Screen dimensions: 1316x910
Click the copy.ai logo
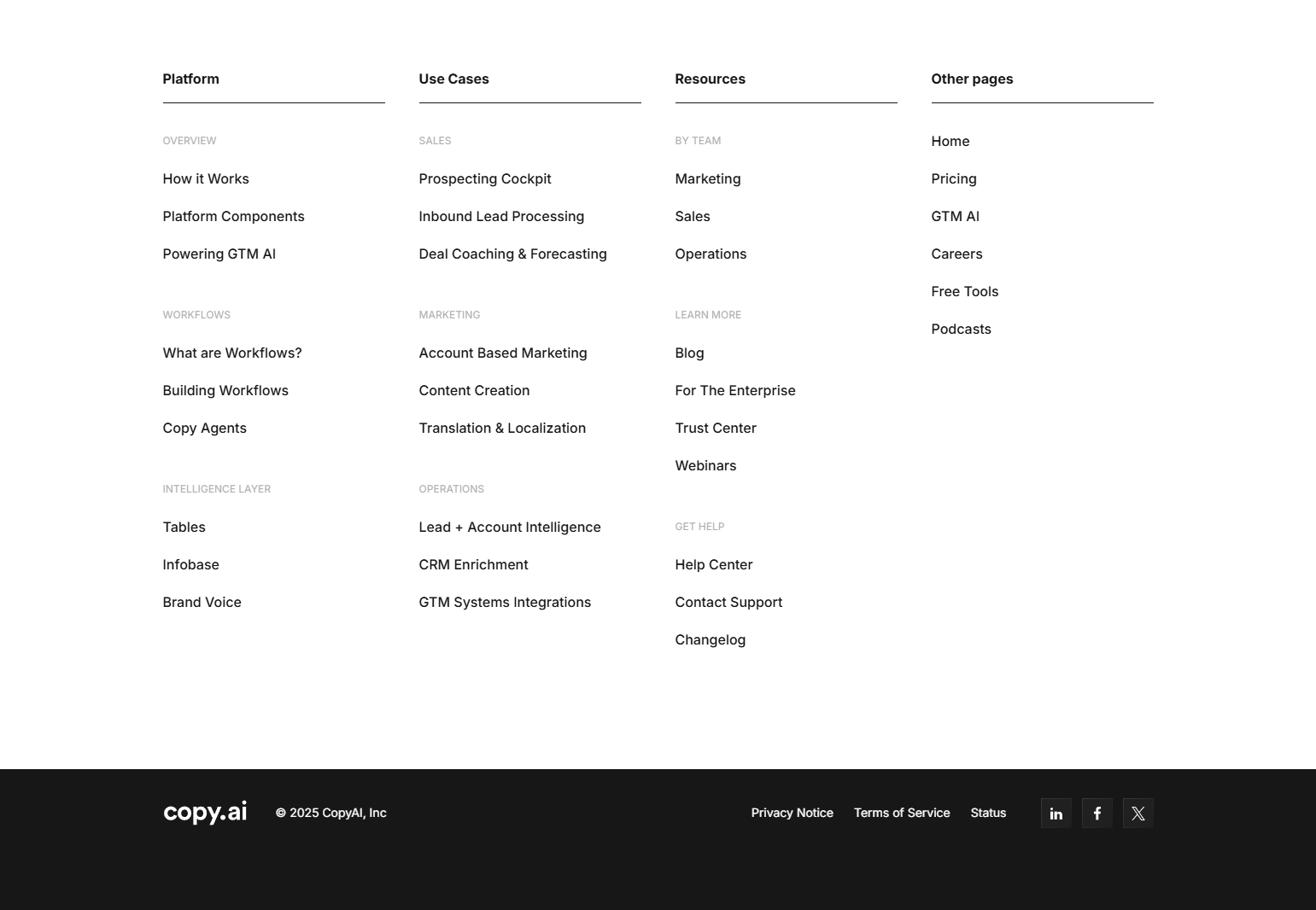204,812
